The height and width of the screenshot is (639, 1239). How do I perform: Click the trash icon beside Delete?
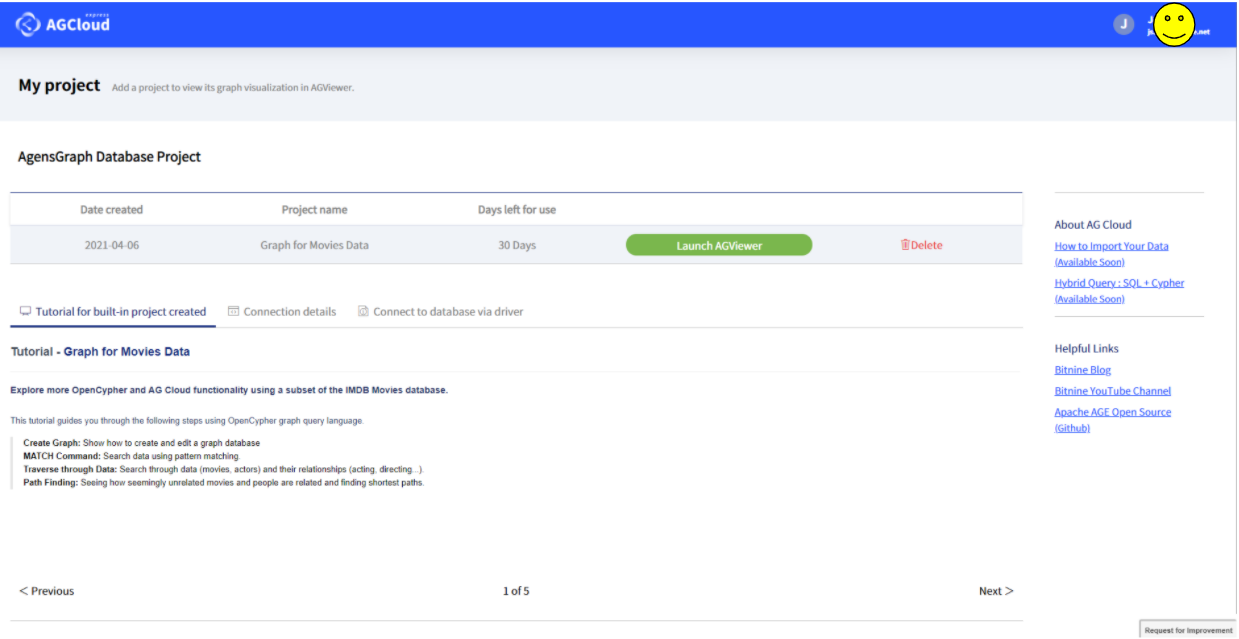[x=905, y=245]
